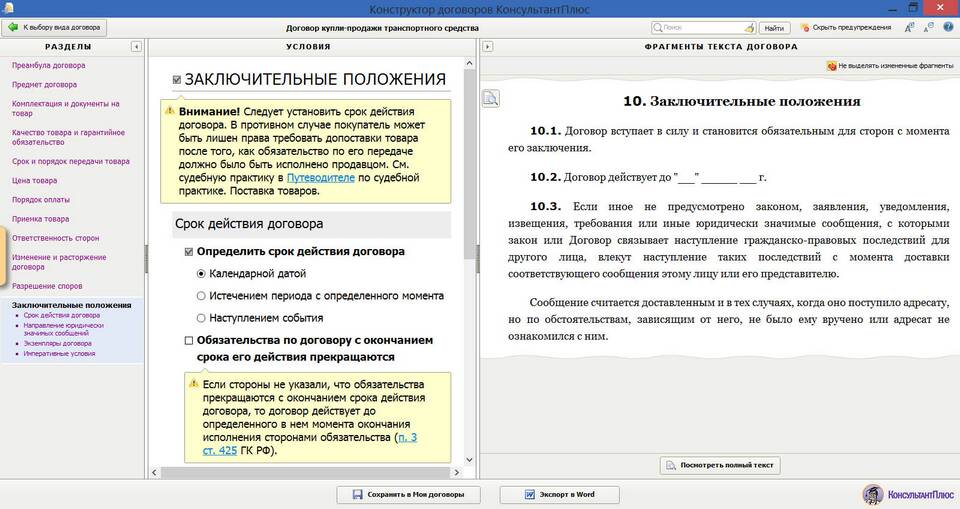The height and width of the screenshot is (509, 960).
Task: Jump to 'Императивные условия' subsection
Action: pyautogui.click(x=59, y=353)
